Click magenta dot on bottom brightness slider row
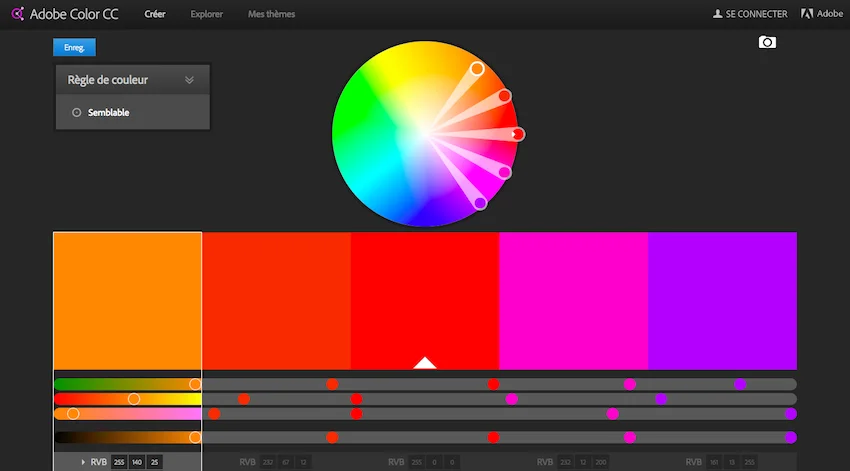The image size is (850, 471). click(629, 437)
